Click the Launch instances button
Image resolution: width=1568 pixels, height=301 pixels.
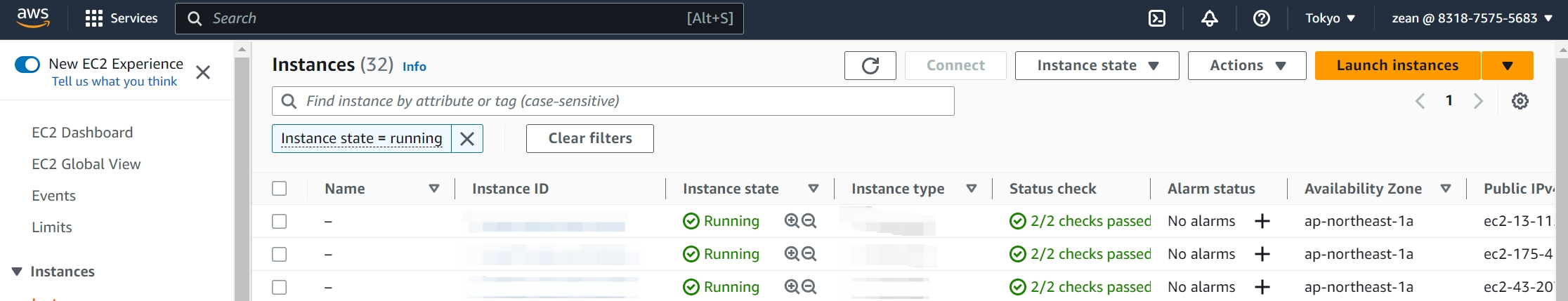click(1398, 65)
